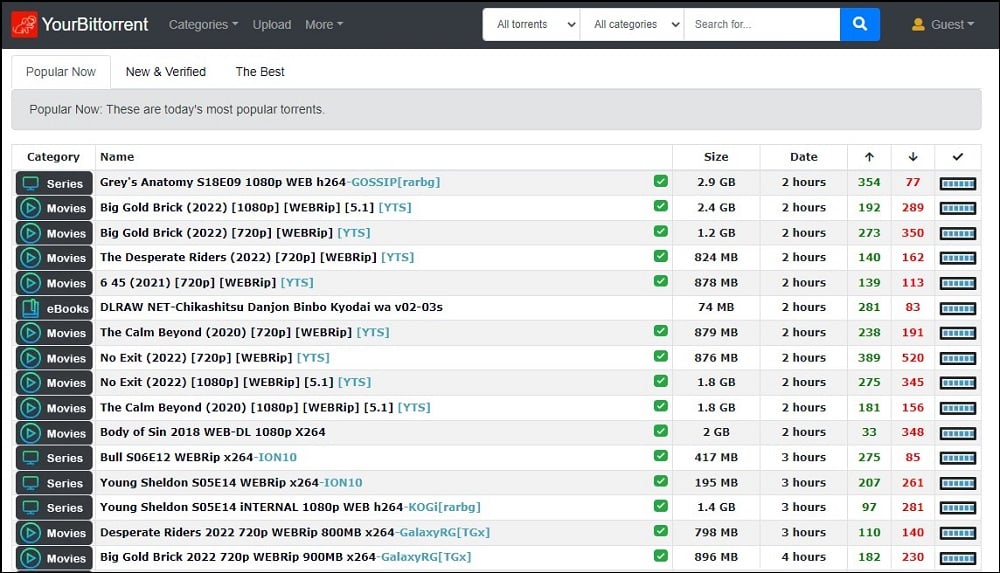The width and height of the screenshot is (1000, 573).
Task: Click health bar for Desperate Riders GalaxyRG row
Action: click(x=957, y=533)
